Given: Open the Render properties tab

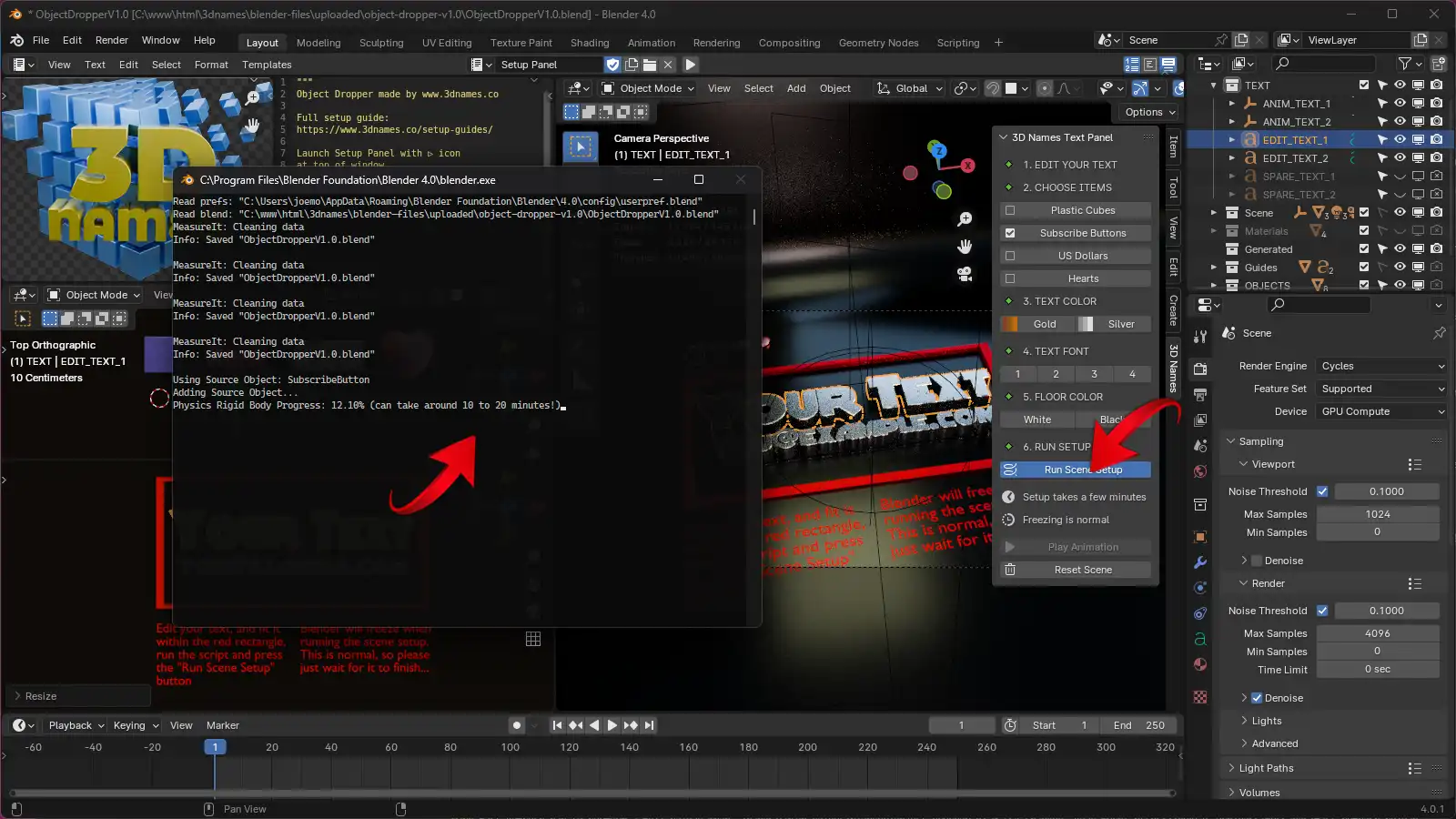Looking at the screenshot, I should 1200,369.
